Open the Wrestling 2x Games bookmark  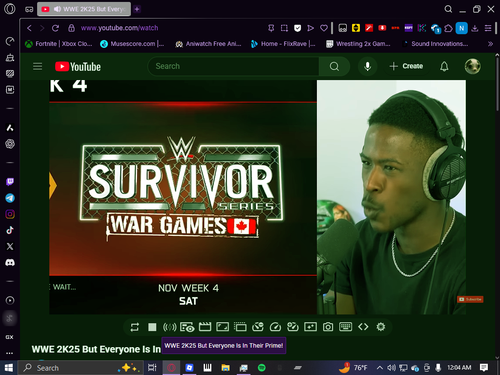(358, 44)
